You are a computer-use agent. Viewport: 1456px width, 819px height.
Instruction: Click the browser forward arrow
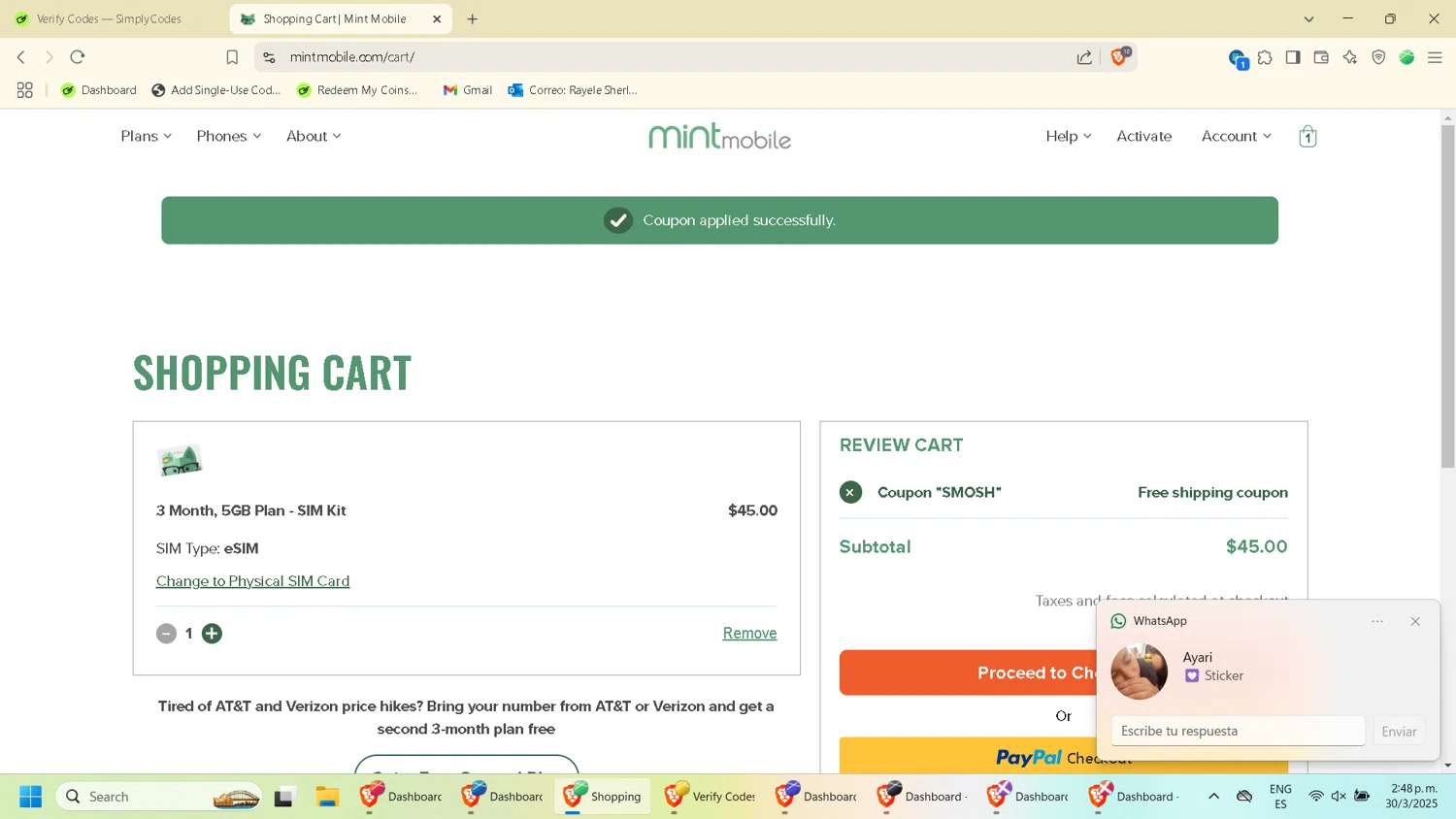(x=49, y=57)
